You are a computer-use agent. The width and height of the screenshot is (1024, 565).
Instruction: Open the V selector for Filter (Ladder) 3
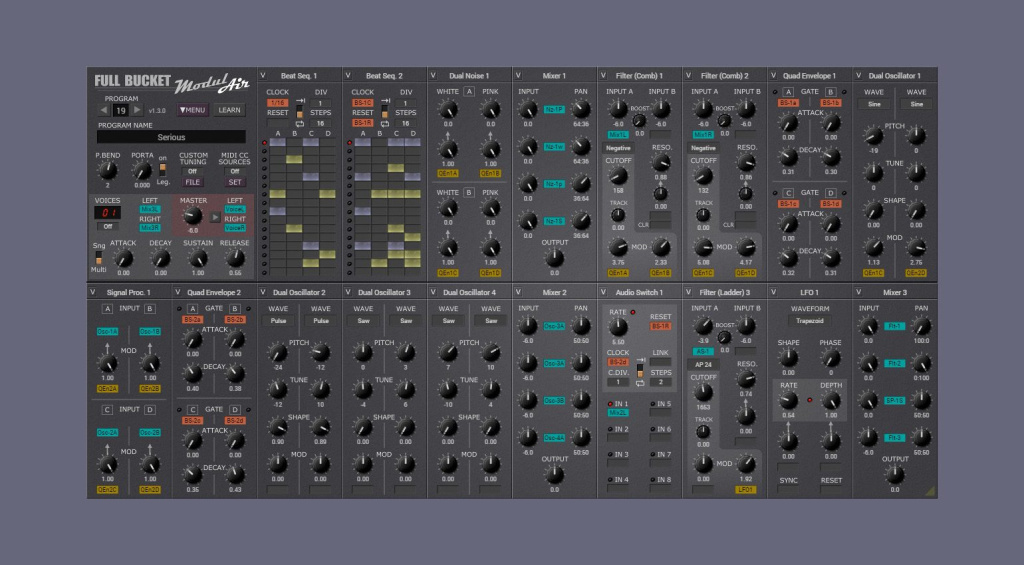click(688, 292)
